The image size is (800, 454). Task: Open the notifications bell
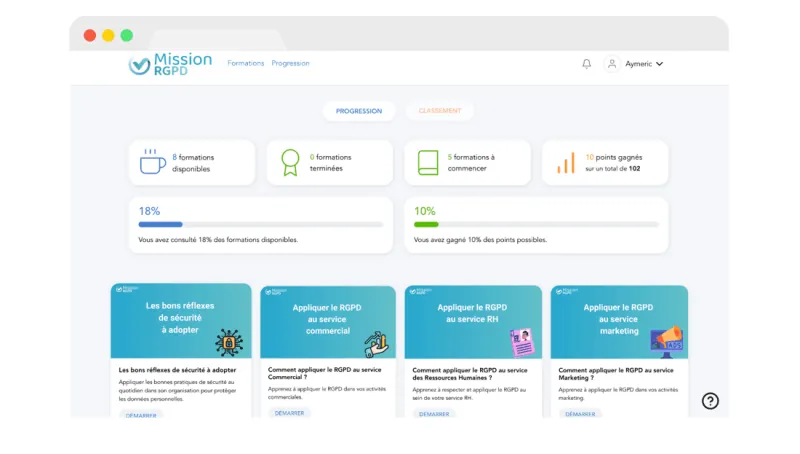tap(587, 64)
